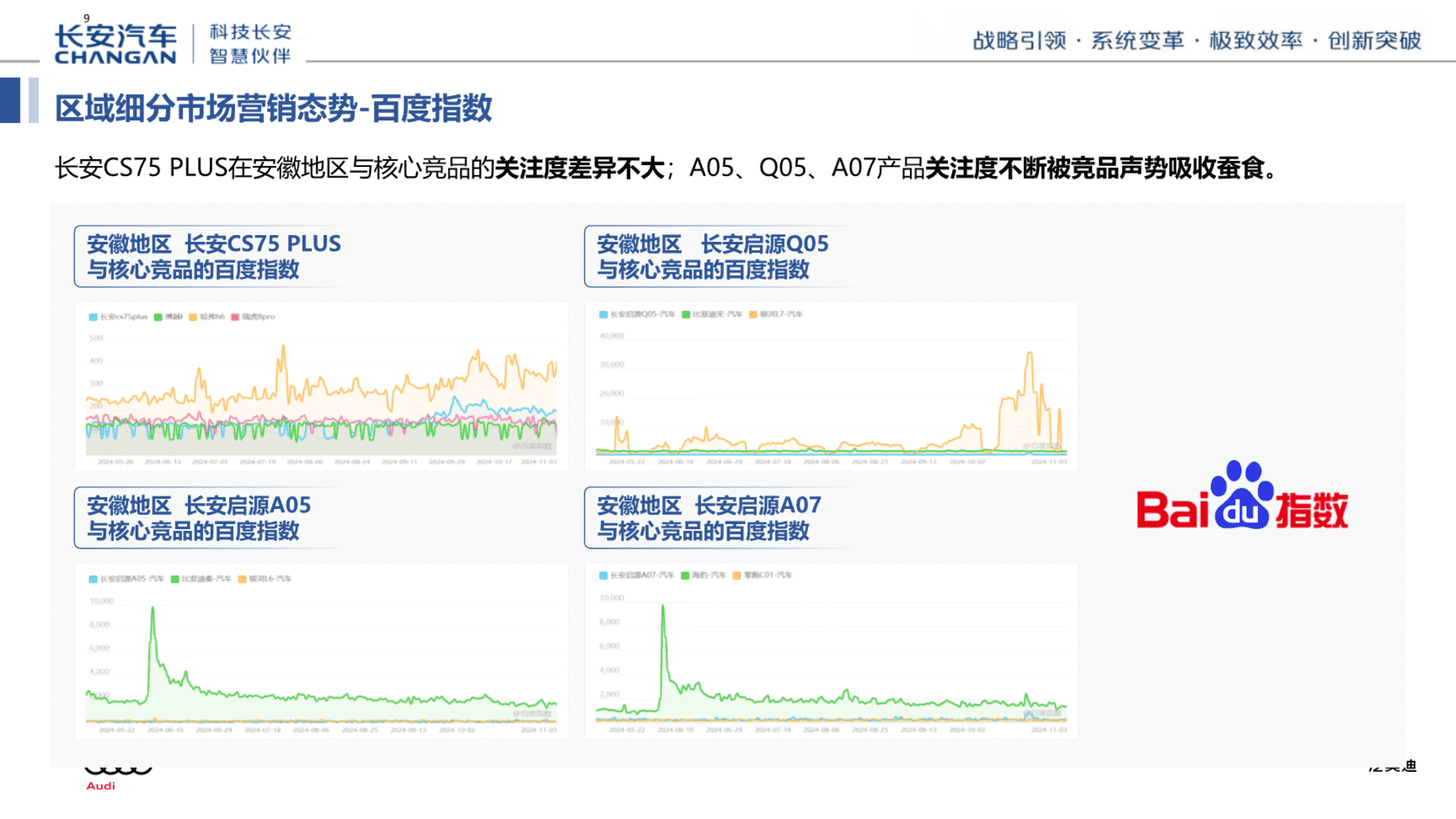
Task: Click the orange 银河L7-汽车 legend swatch
Action: 753,314
